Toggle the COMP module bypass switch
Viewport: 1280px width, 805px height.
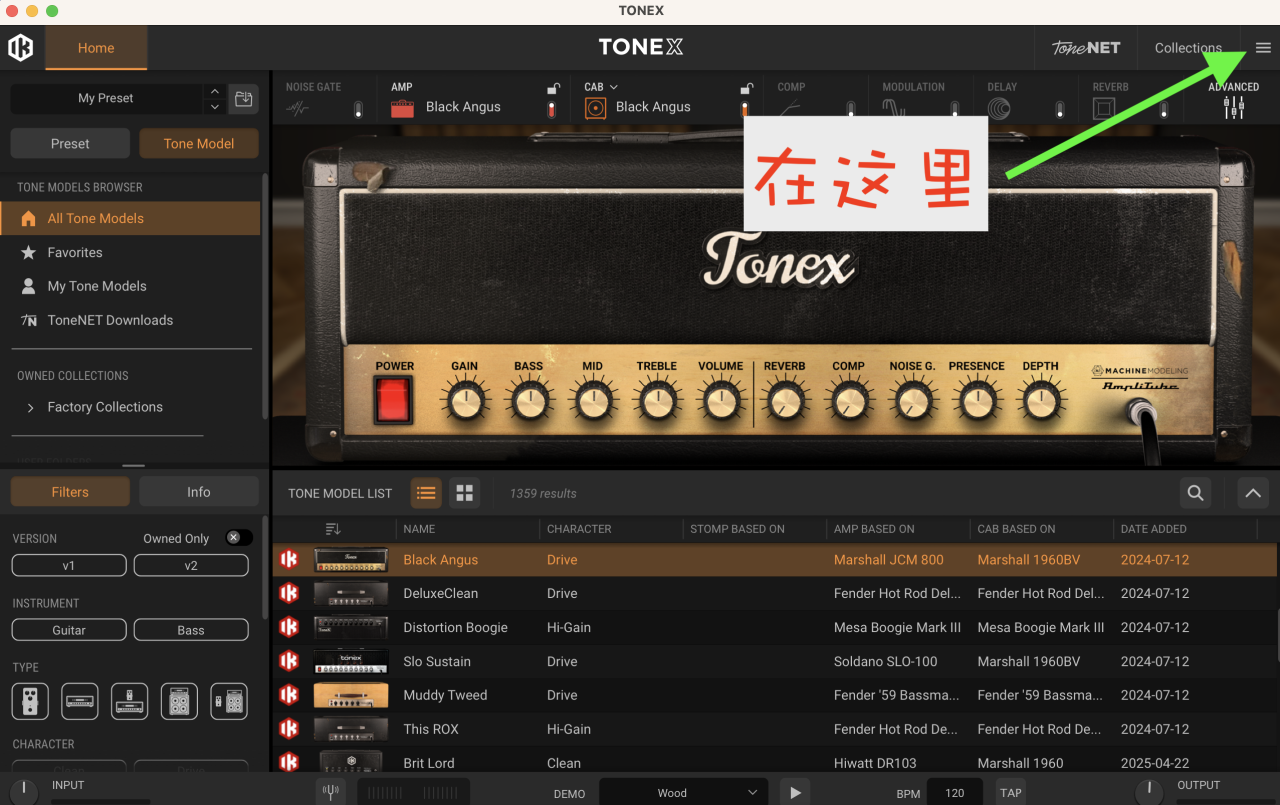pyautogui.click(x=850, y=109)
